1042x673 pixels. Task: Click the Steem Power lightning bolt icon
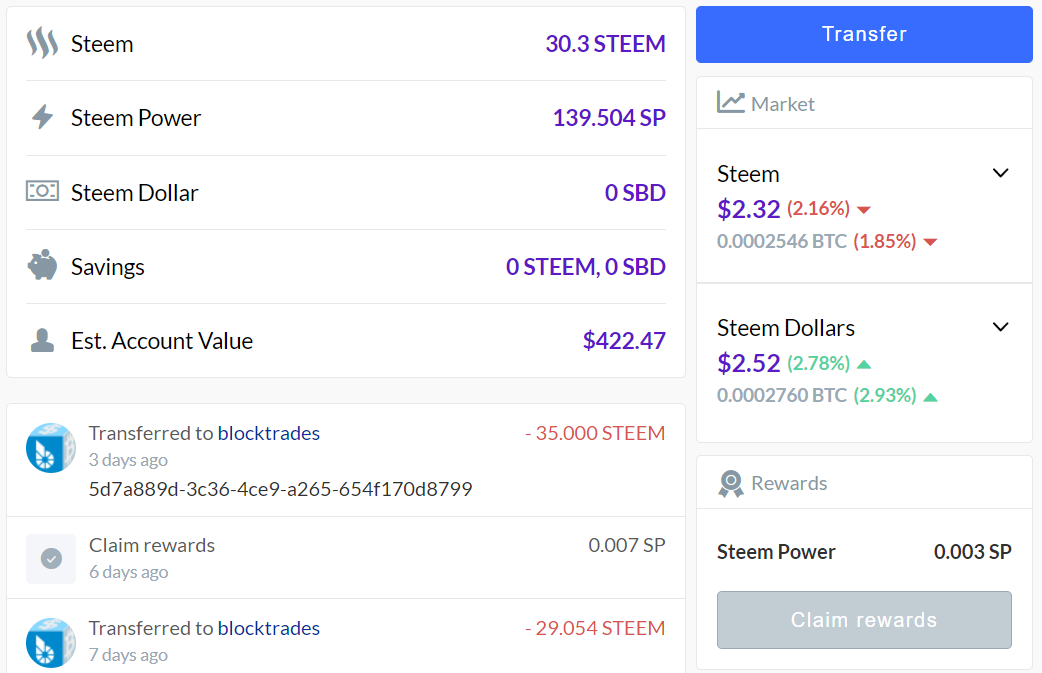tap(43, 117)
